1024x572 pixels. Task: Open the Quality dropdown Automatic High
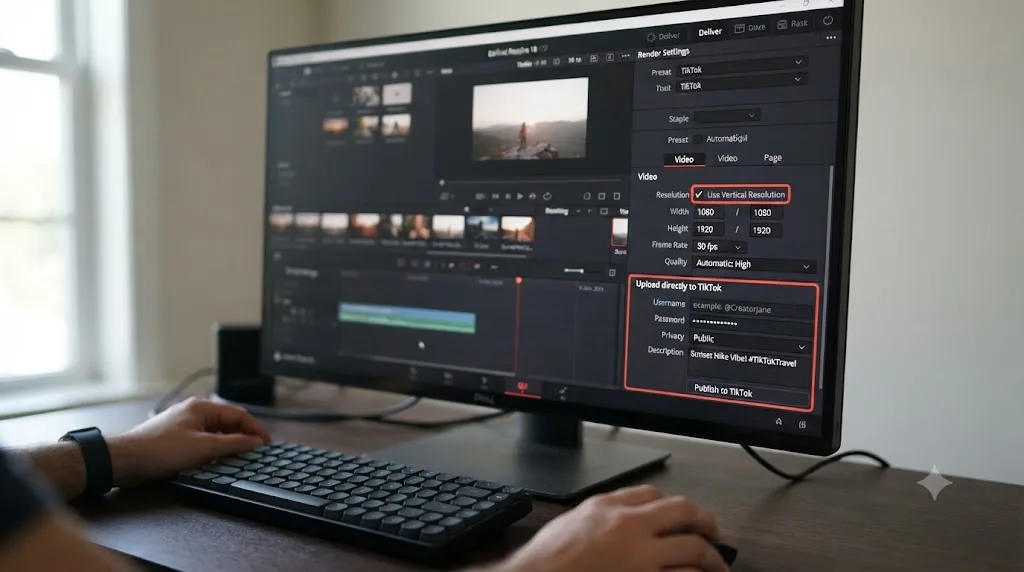pyautogui.click(x=753, y=264)
